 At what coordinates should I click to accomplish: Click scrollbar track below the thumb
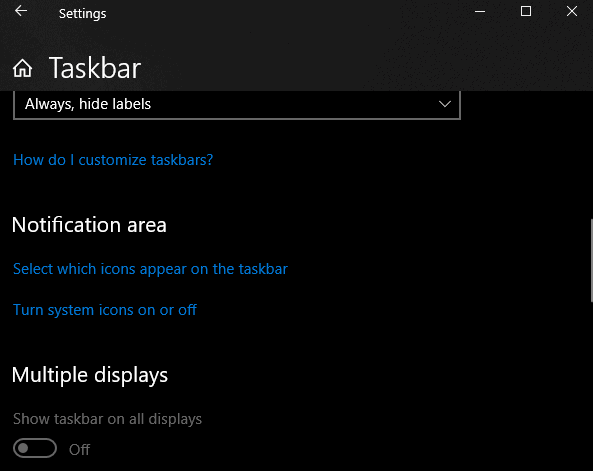click(591, 386)
